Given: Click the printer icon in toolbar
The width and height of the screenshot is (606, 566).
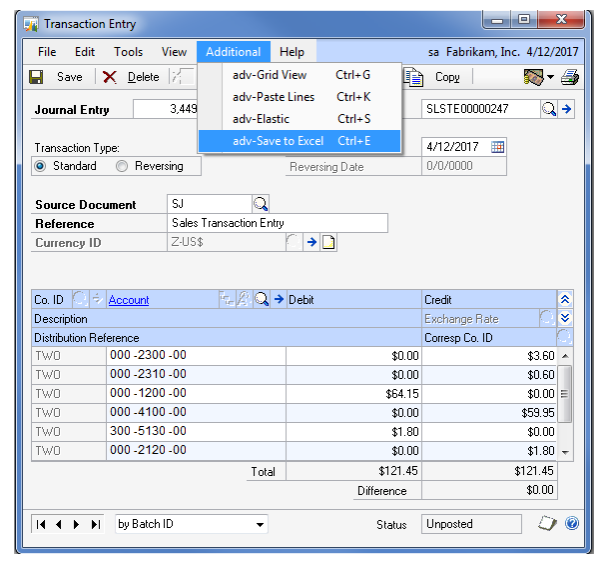Looking at the screenshot, I should click(x=570, y=77).
